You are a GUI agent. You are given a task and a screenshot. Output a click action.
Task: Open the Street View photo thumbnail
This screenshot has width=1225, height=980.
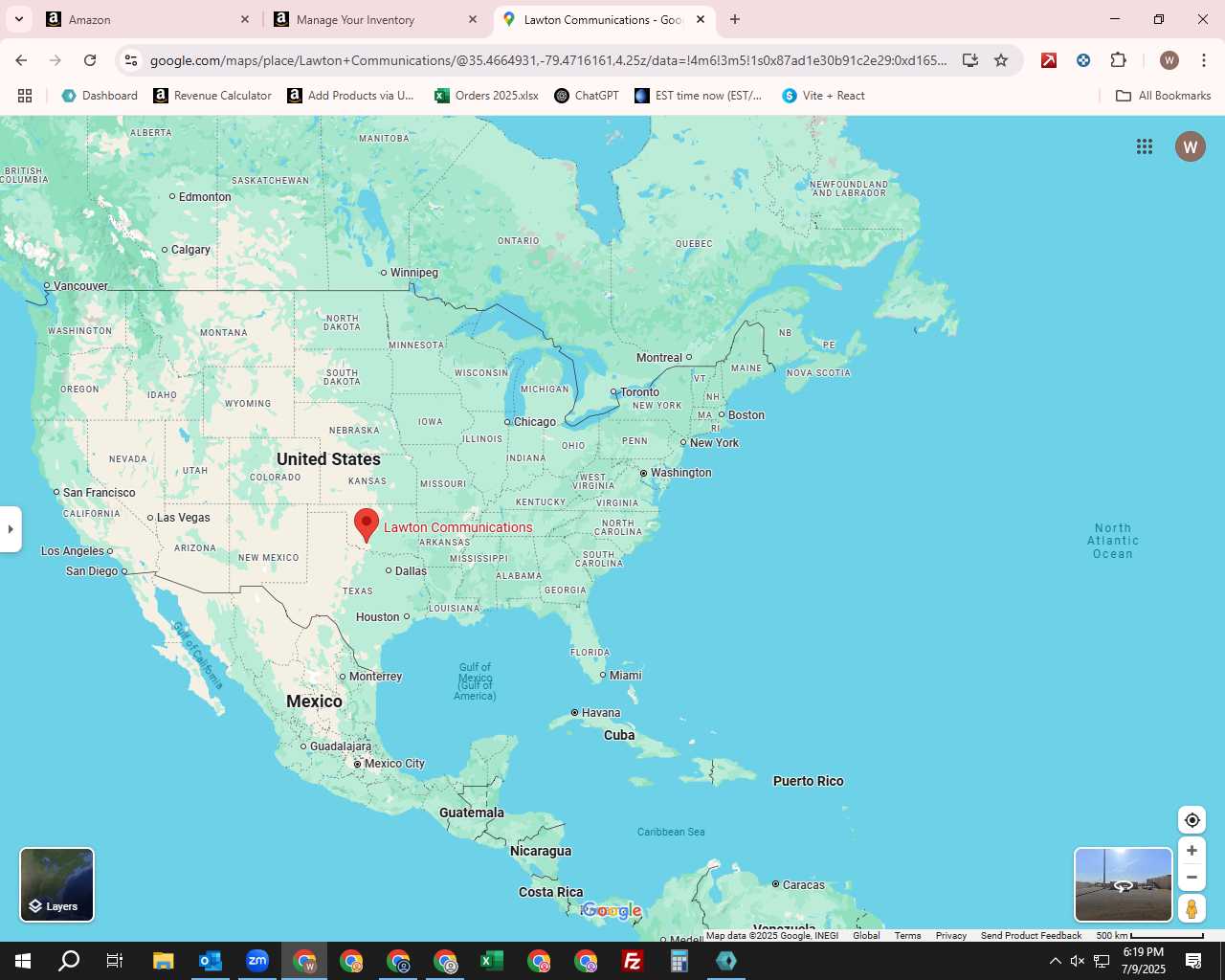[x=1124, y=885]
